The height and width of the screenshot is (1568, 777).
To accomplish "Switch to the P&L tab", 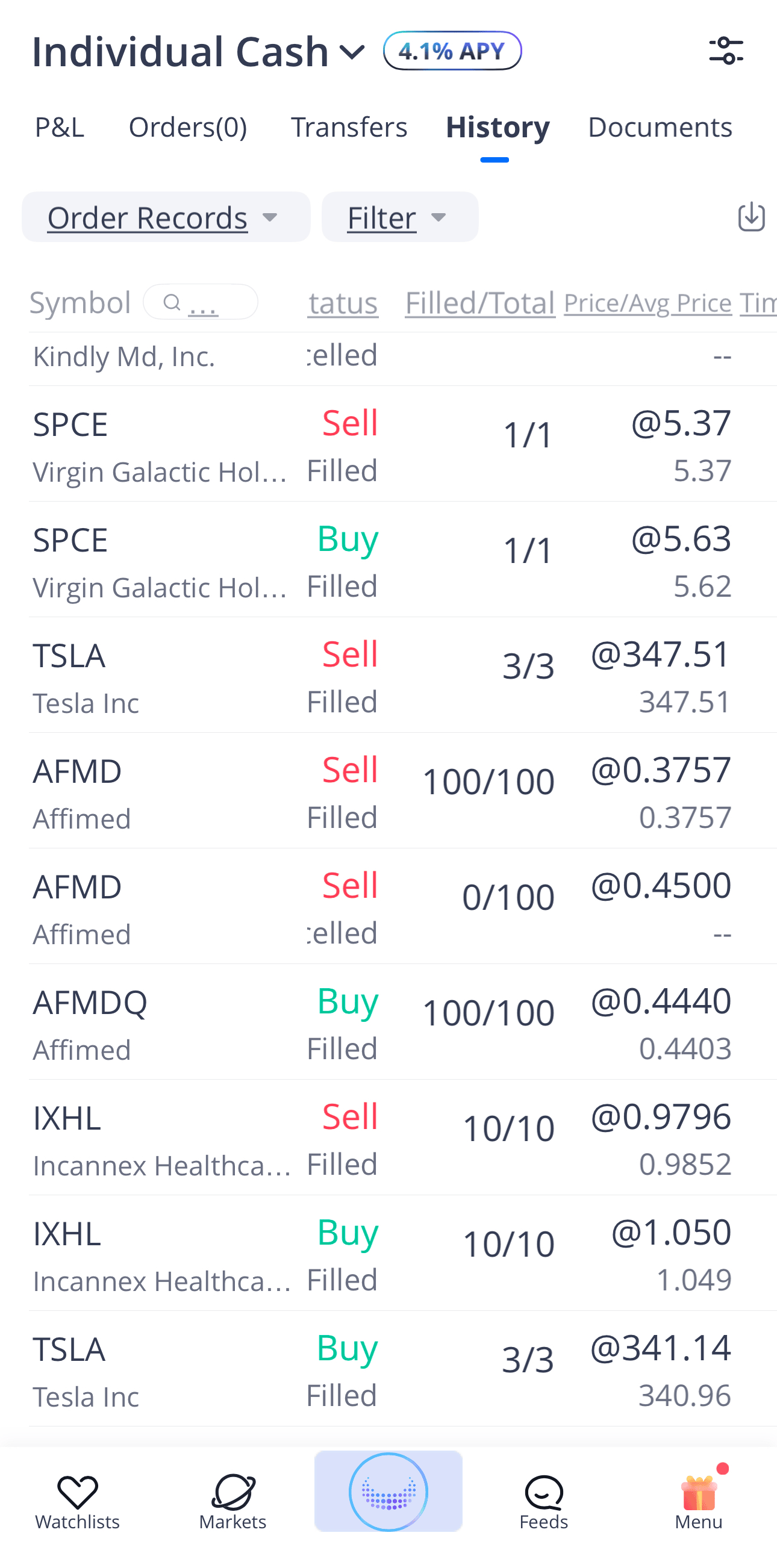I will (59, 127).
